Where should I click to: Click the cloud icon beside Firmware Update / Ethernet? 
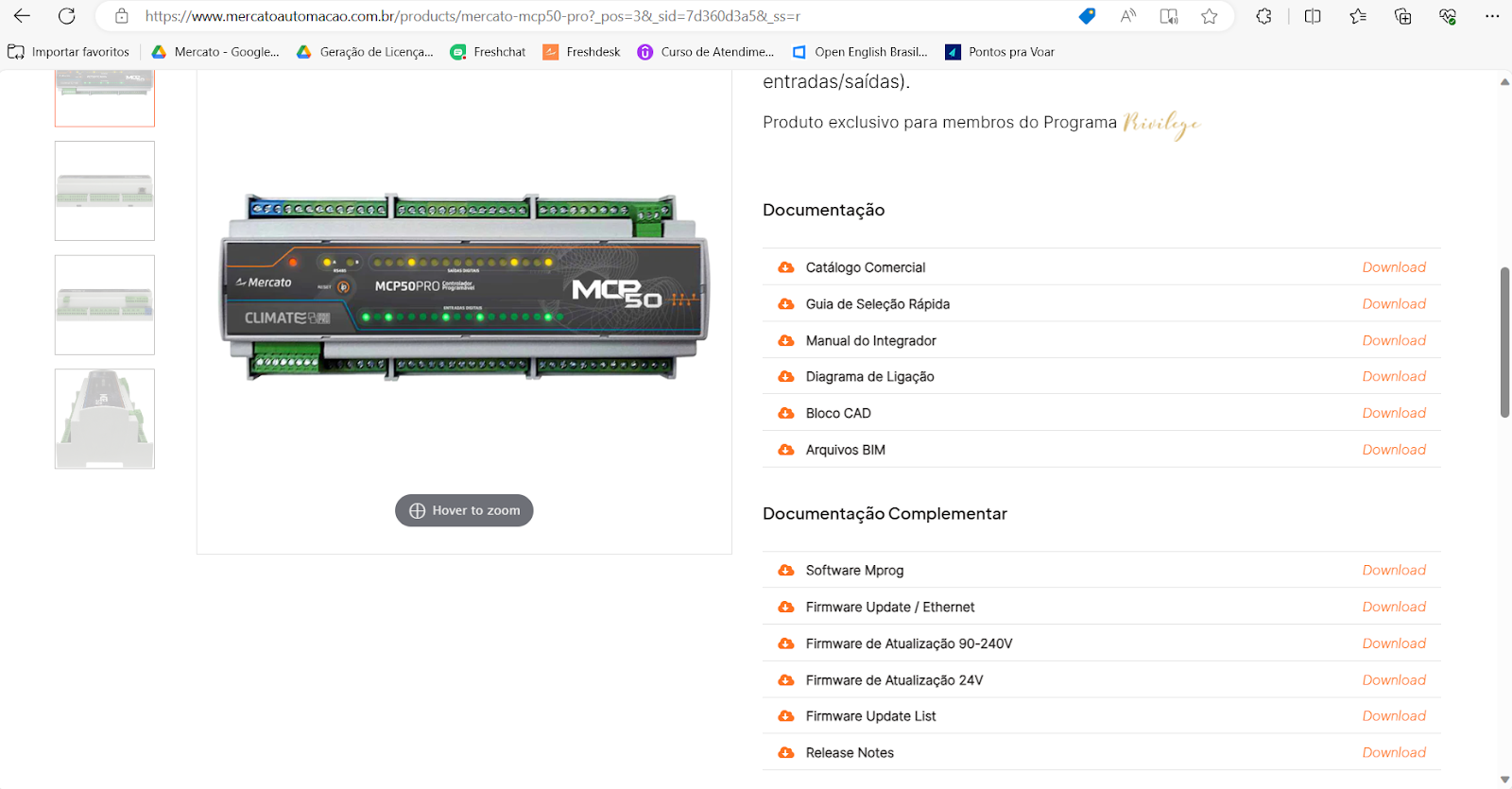point(785,607)
